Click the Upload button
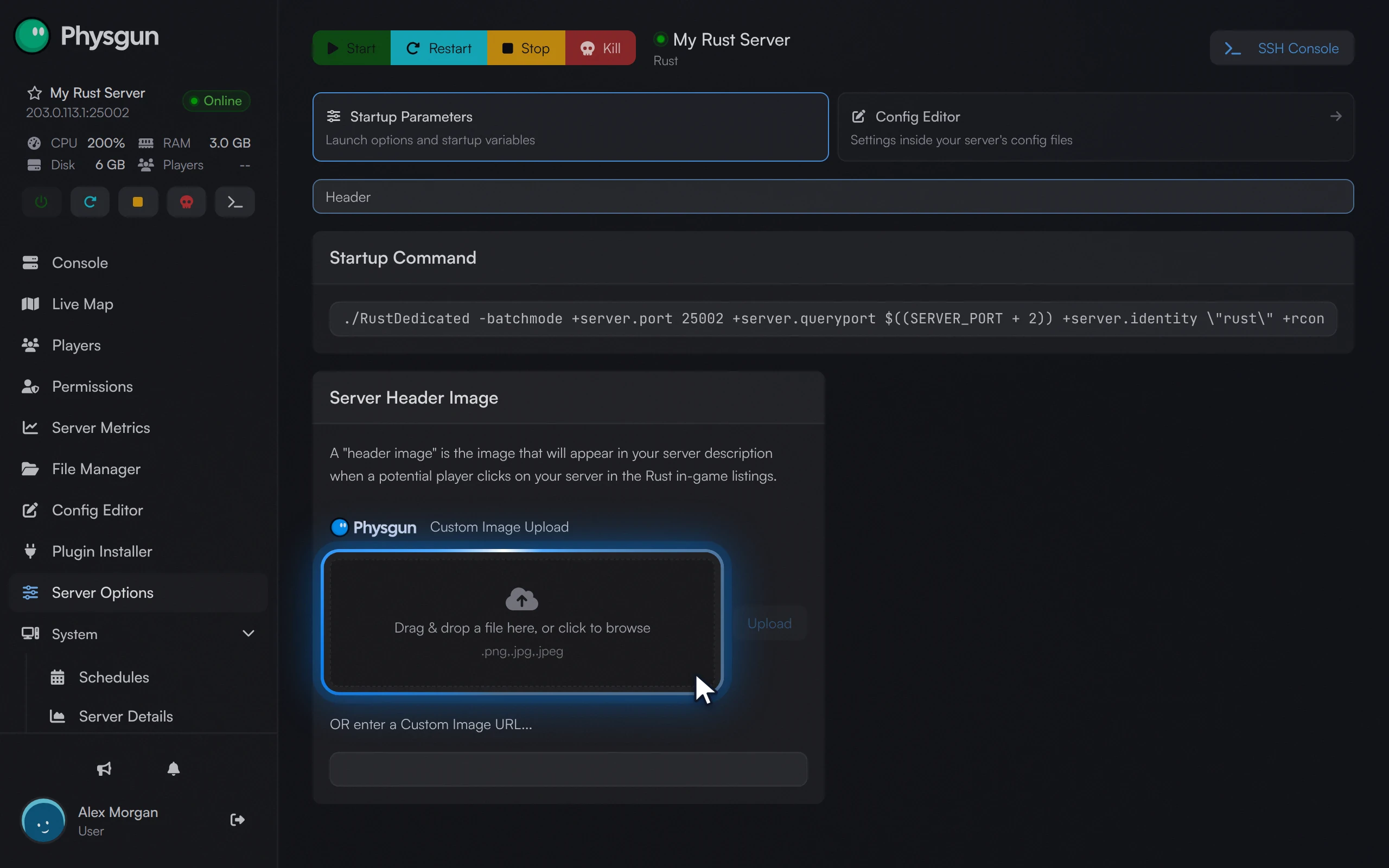This screenshot has height=868, width=1389. [769, 623]
